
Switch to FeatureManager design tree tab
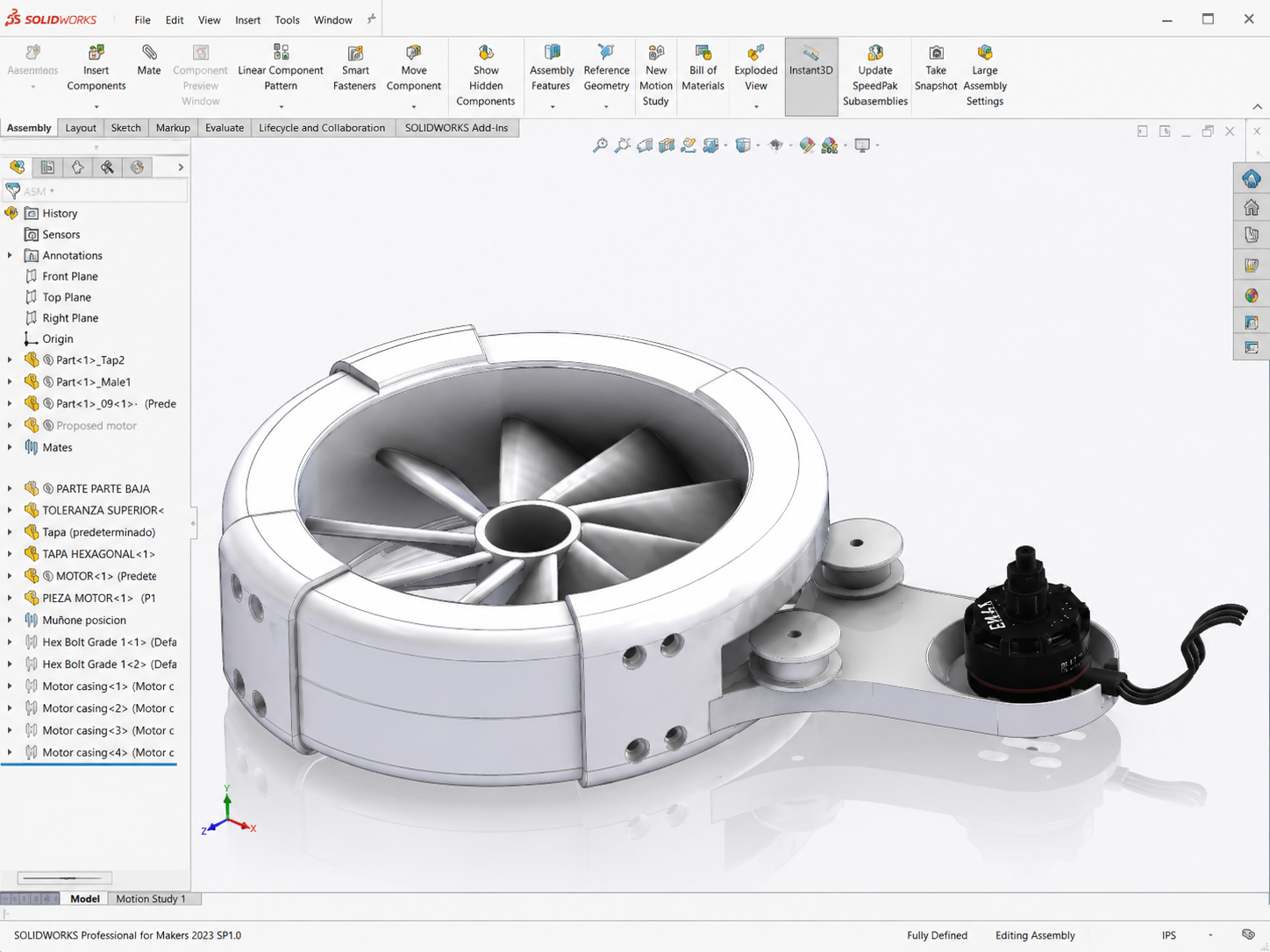tap(17, 167)
